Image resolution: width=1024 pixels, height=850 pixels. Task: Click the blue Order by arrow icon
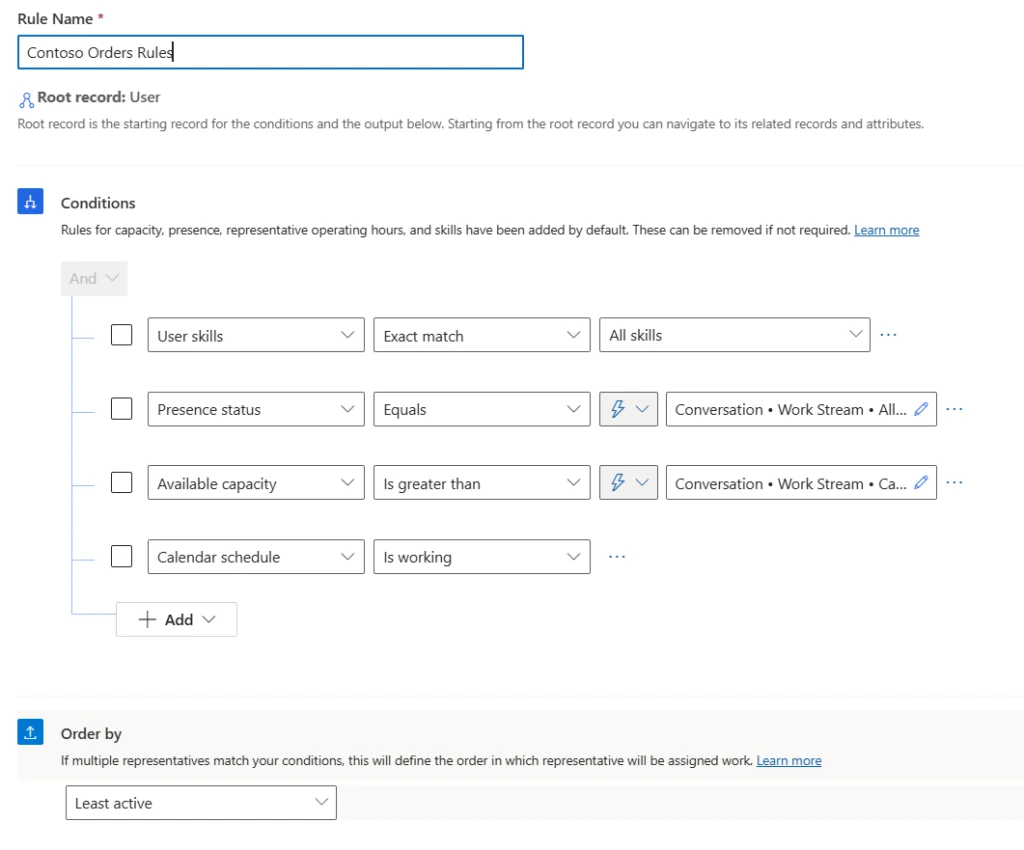pyautogui.click(x=30, y=732)
